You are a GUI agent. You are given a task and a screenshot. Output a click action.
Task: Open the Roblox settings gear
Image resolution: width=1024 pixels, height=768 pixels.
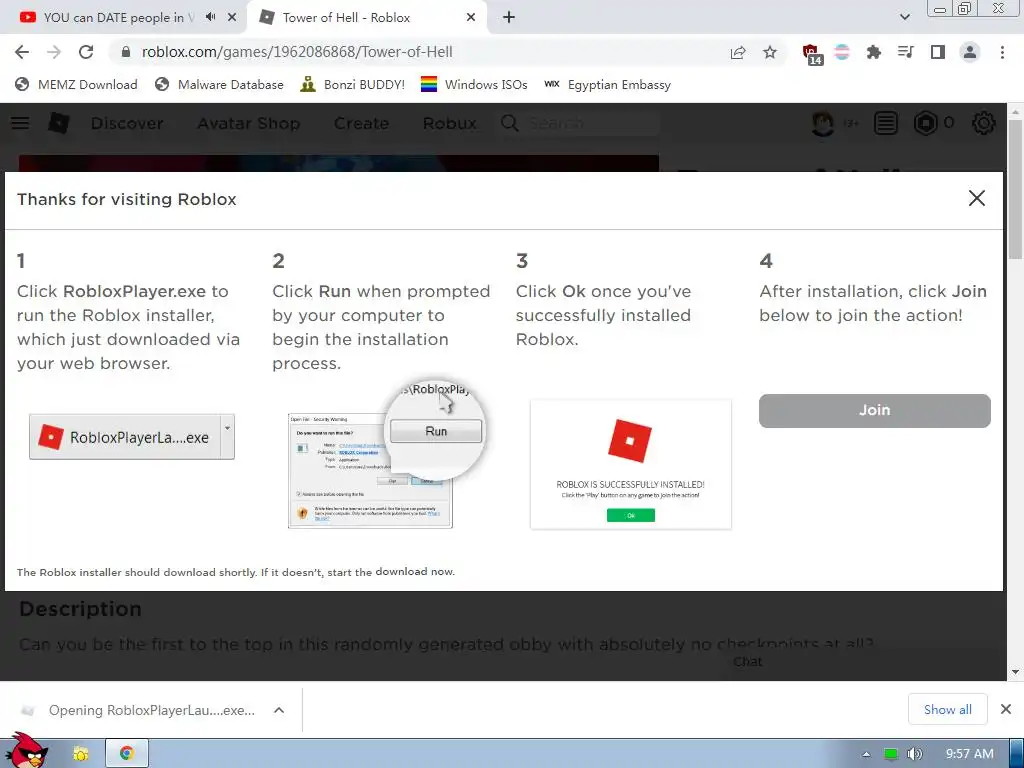984,123
